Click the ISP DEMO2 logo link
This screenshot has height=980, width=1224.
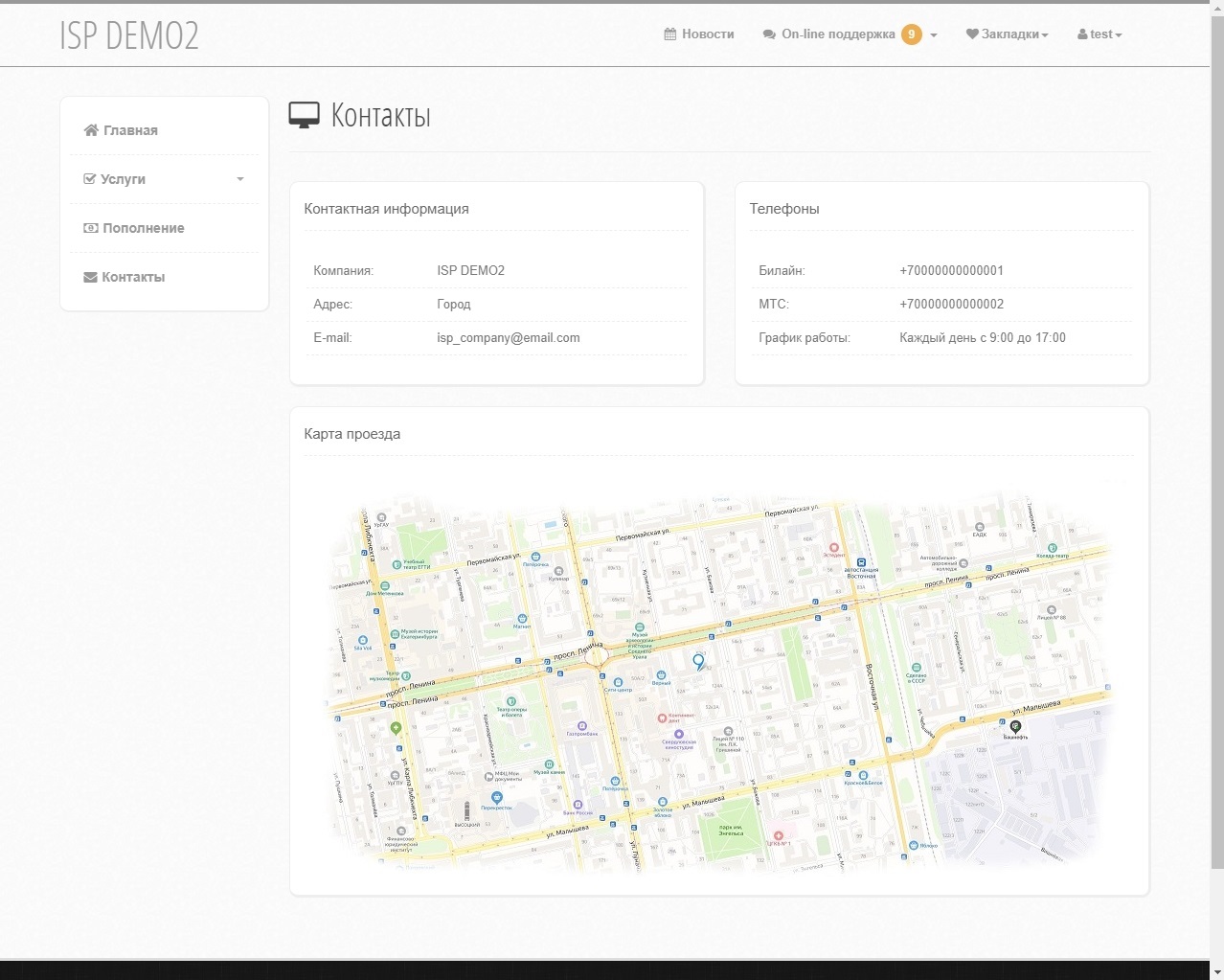coord(129,35)
